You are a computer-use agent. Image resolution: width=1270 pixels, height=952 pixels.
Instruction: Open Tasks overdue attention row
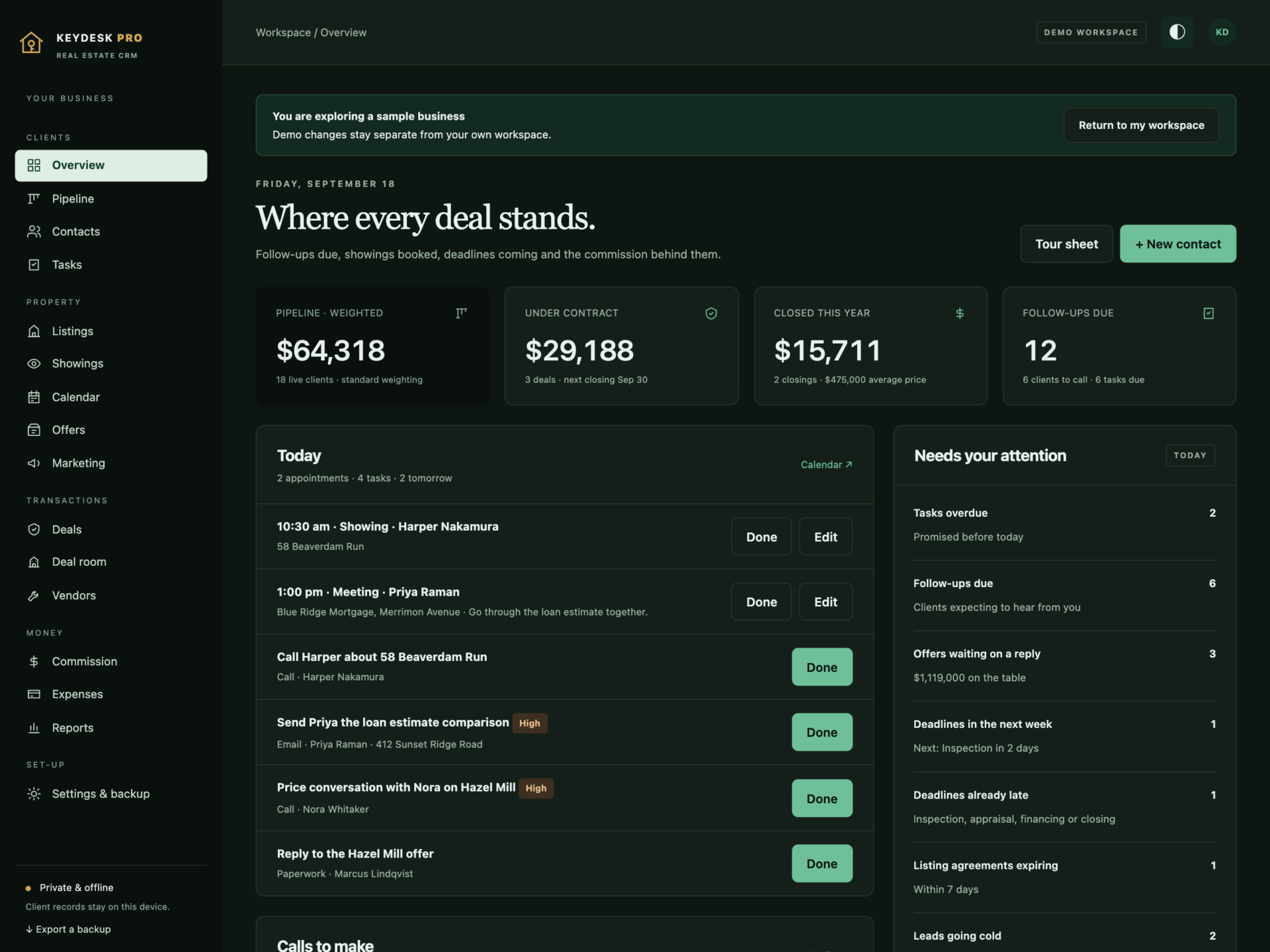1064,525
